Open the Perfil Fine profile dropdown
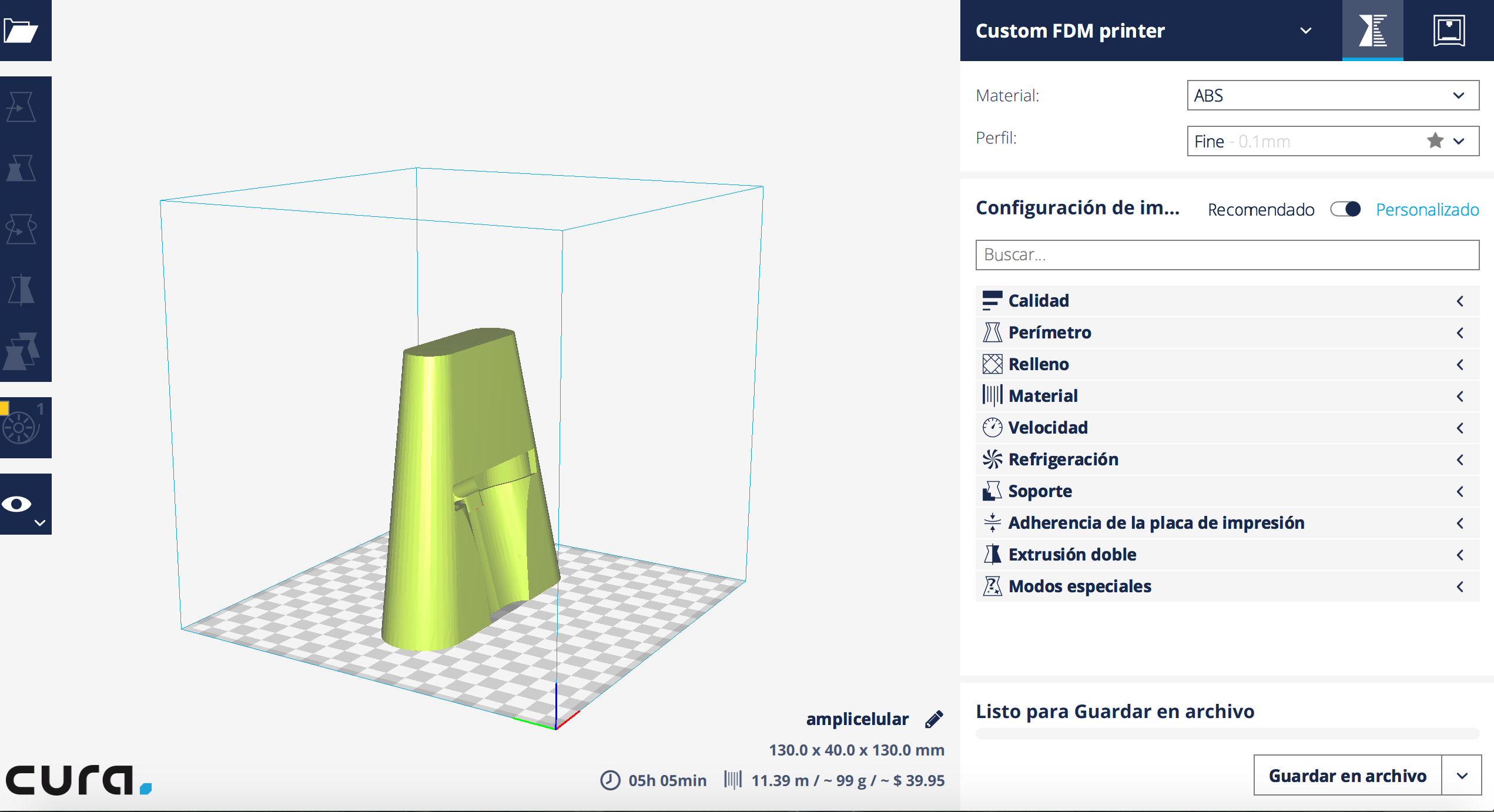 click(x=1333, y=141)
